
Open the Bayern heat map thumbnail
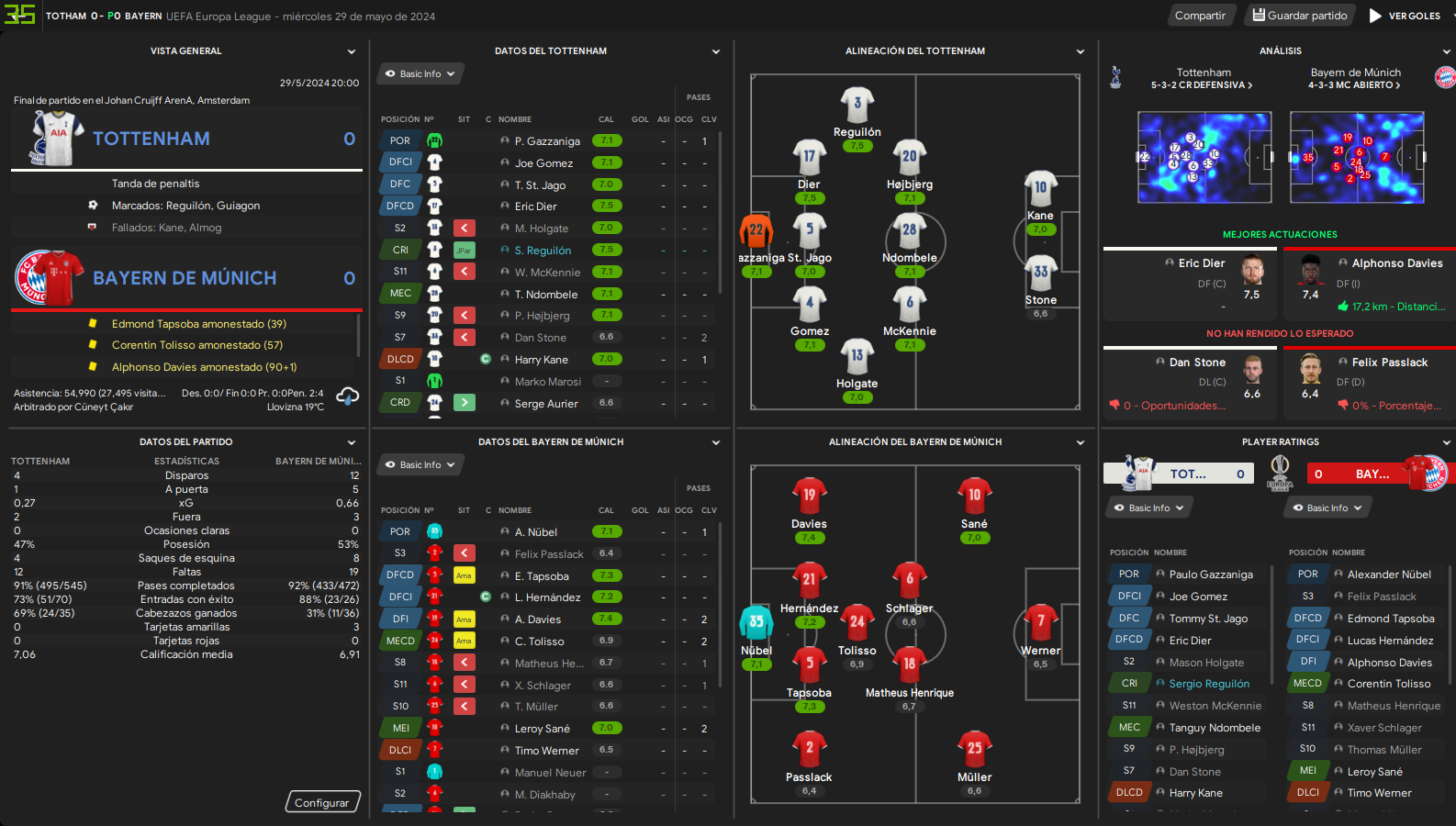click(x=1357, y=157)
